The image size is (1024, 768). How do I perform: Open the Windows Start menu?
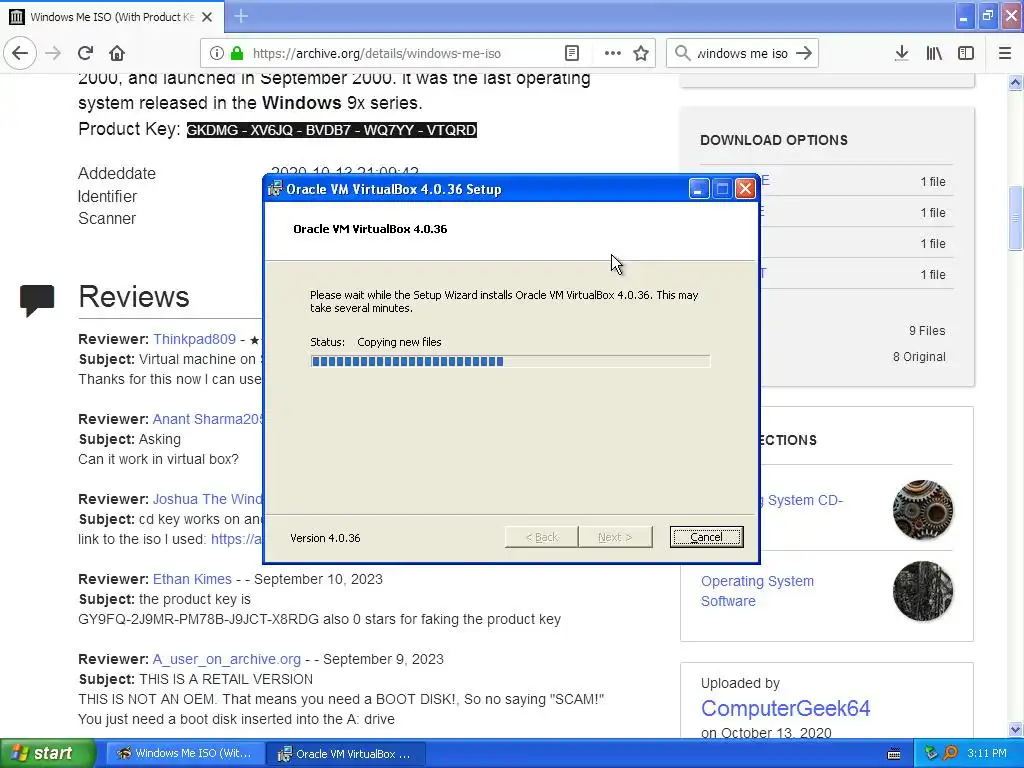[x=48, y=754]
